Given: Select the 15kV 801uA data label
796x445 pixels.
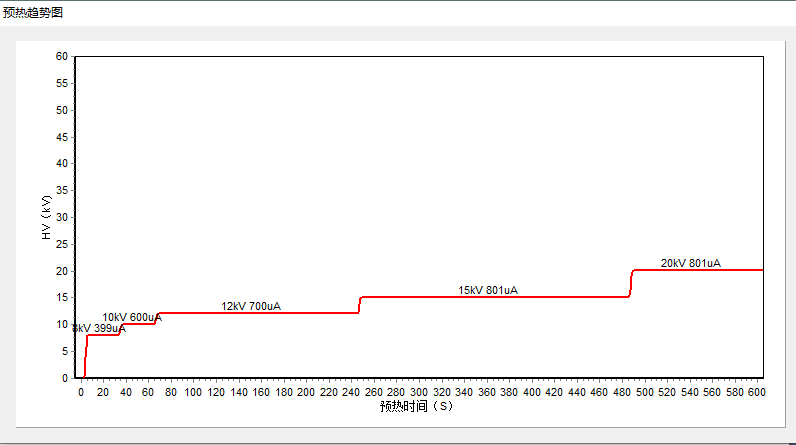Looking at the screenshot, I should 488,290.
